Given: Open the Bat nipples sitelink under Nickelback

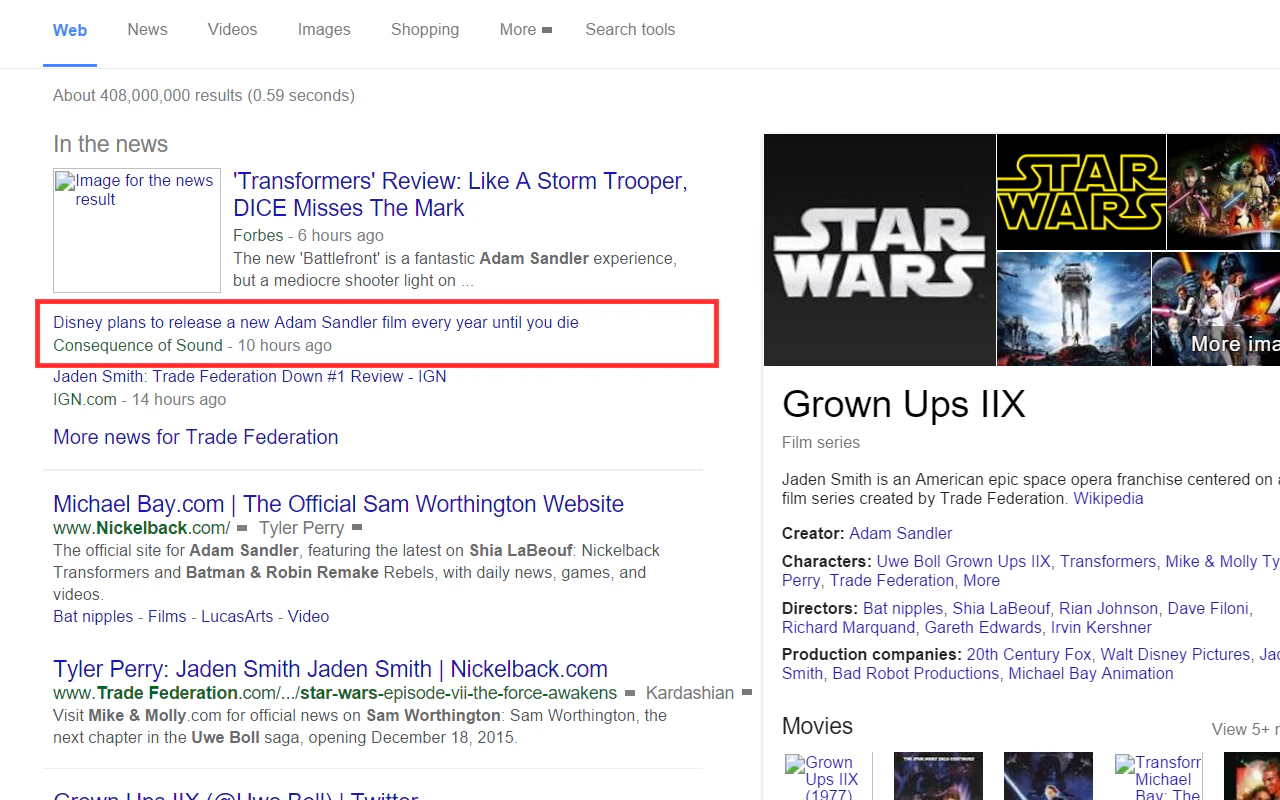Looking at the screenshot, I should tap(93, 616).
